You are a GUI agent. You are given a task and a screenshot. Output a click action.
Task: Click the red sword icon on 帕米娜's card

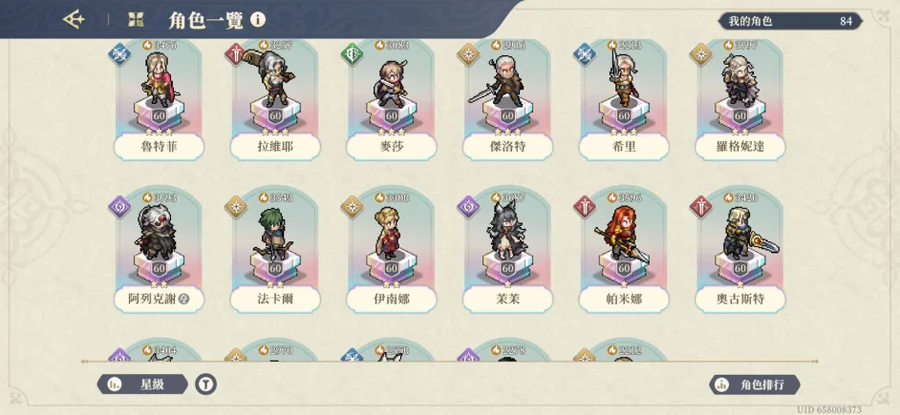coord(584,207)
